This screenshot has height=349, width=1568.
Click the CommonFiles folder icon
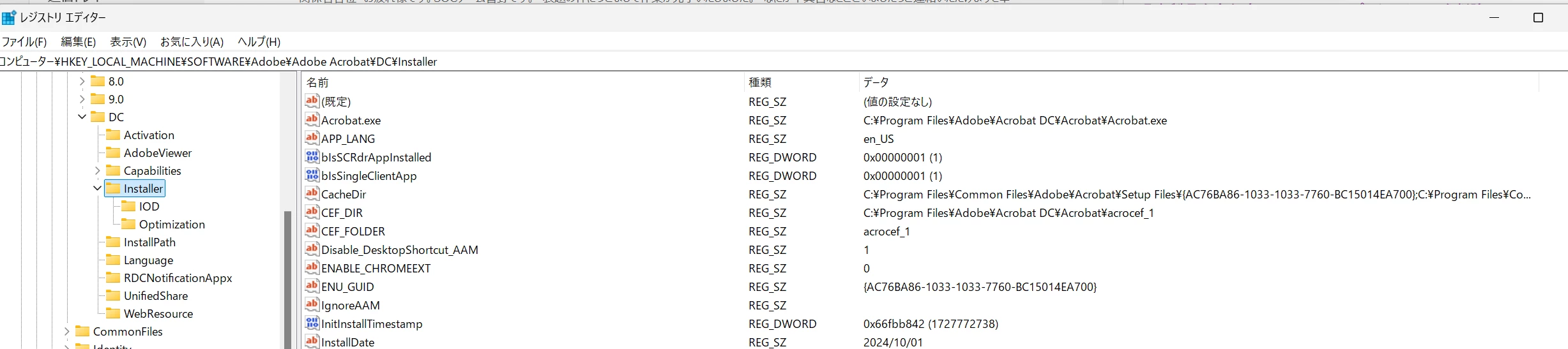[82, 331]
